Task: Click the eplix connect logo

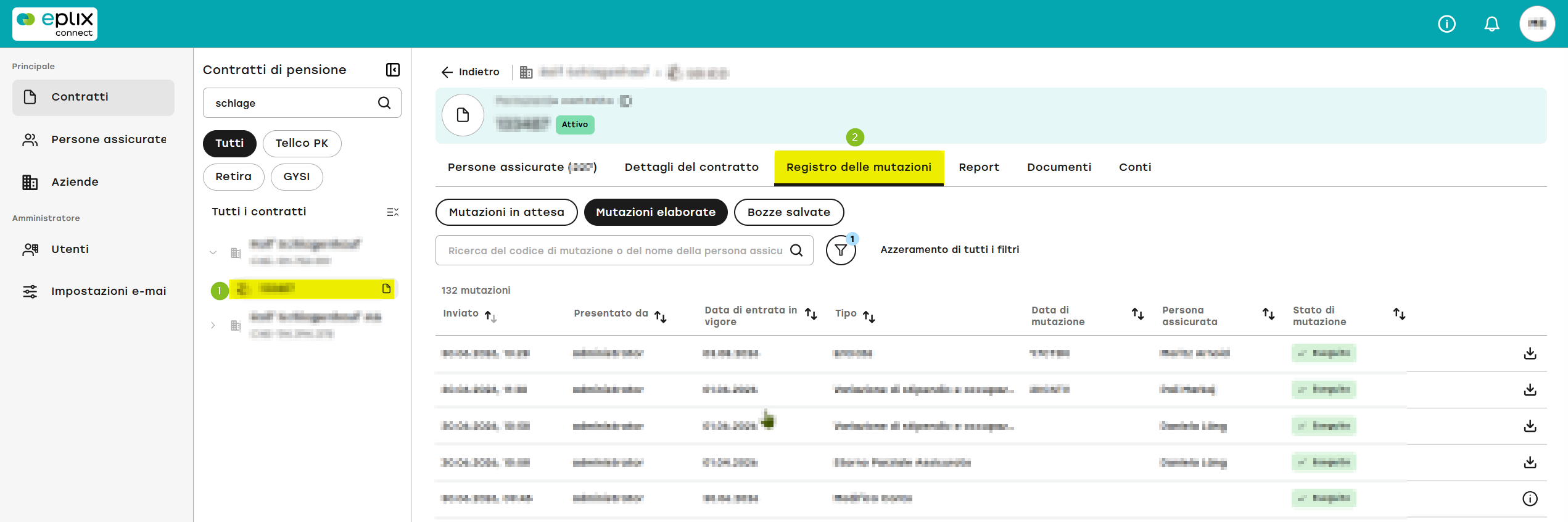Action: [55, 24]
